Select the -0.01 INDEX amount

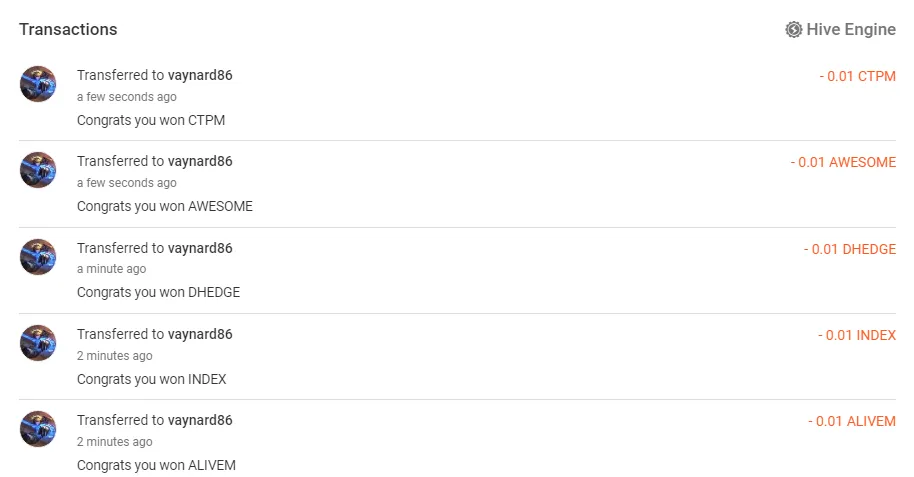coord(857,336)
